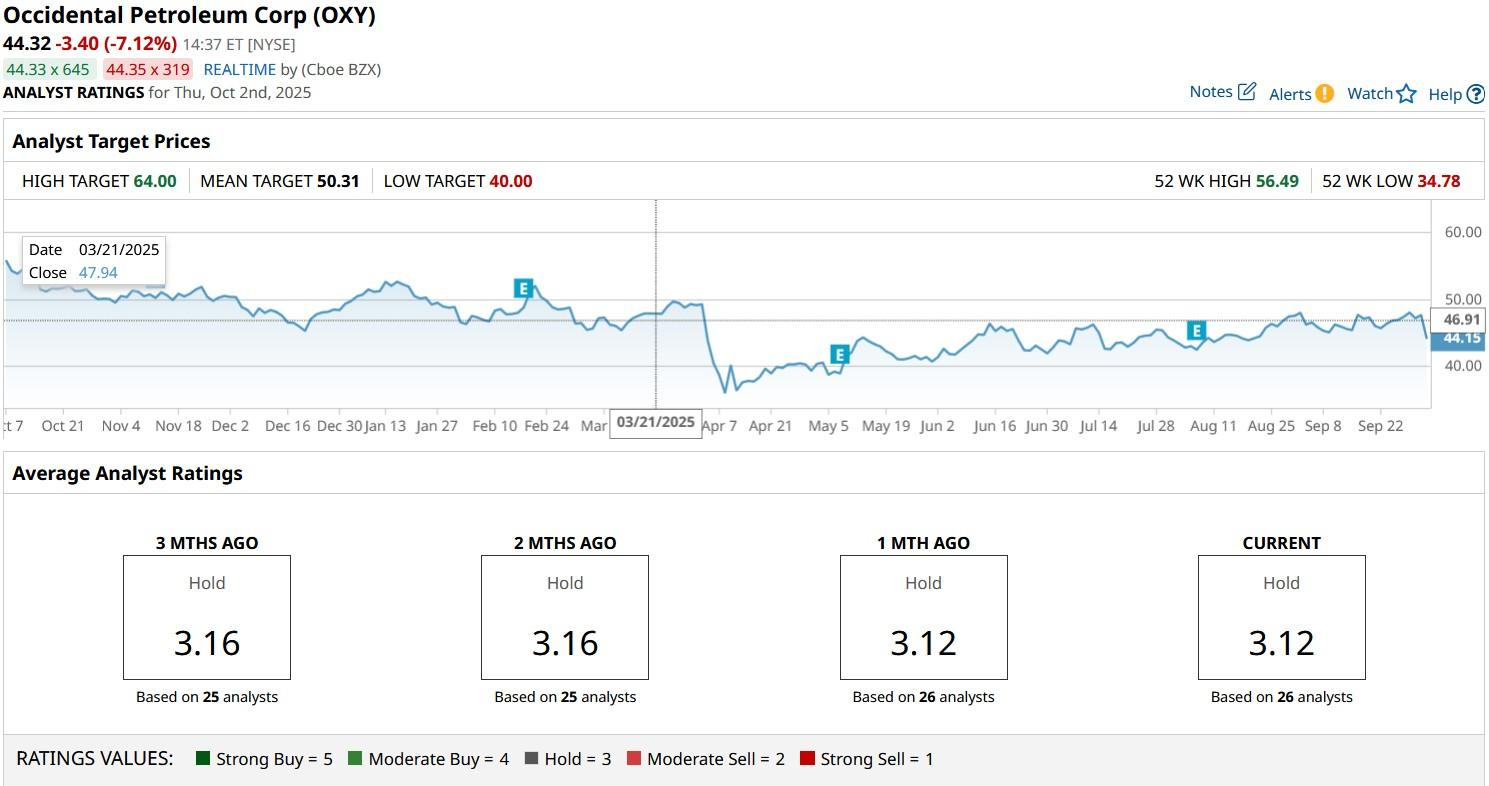The height and width of the screenshot is (786, 1489).
Task: Click 'Based on 25 analysts' under 3 MTHS AGO
Action: pyautogui.click(x=207, y=697)
